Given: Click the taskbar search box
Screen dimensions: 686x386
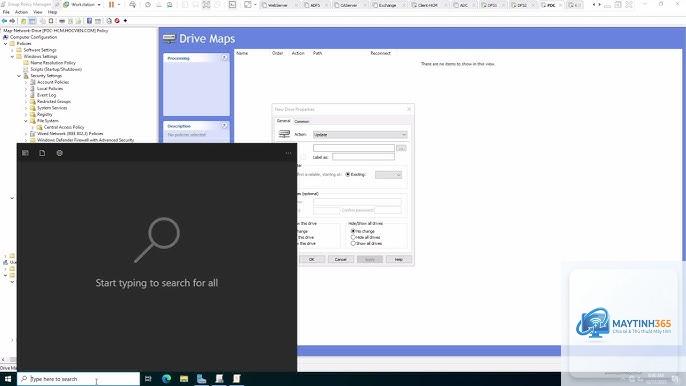Looking at the screenshot, I should point(79,379).
